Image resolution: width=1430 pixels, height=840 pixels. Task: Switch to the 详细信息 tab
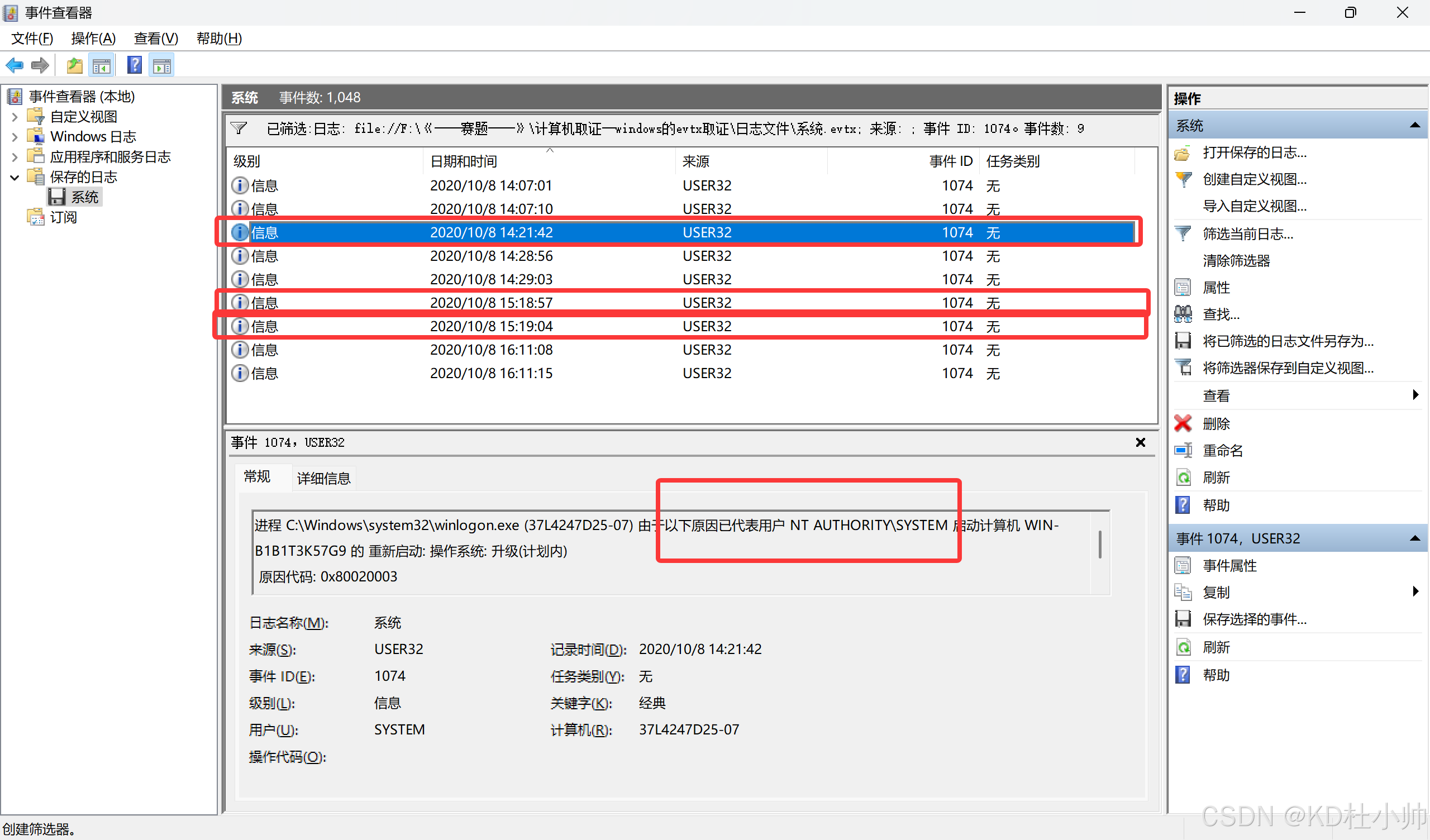click(x=323, y=478)
